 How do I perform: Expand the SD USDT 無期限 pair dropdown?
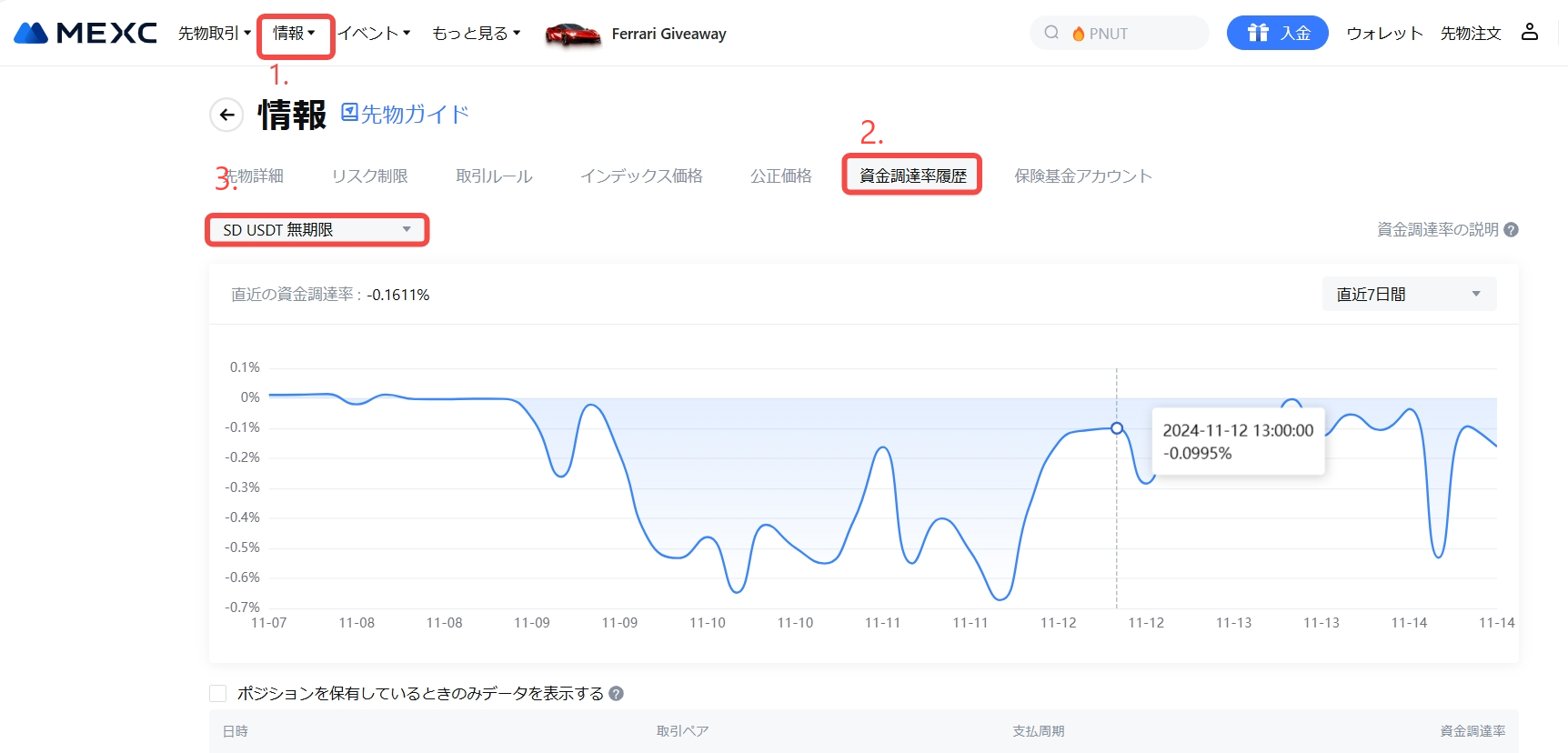(x=317, y=230)
